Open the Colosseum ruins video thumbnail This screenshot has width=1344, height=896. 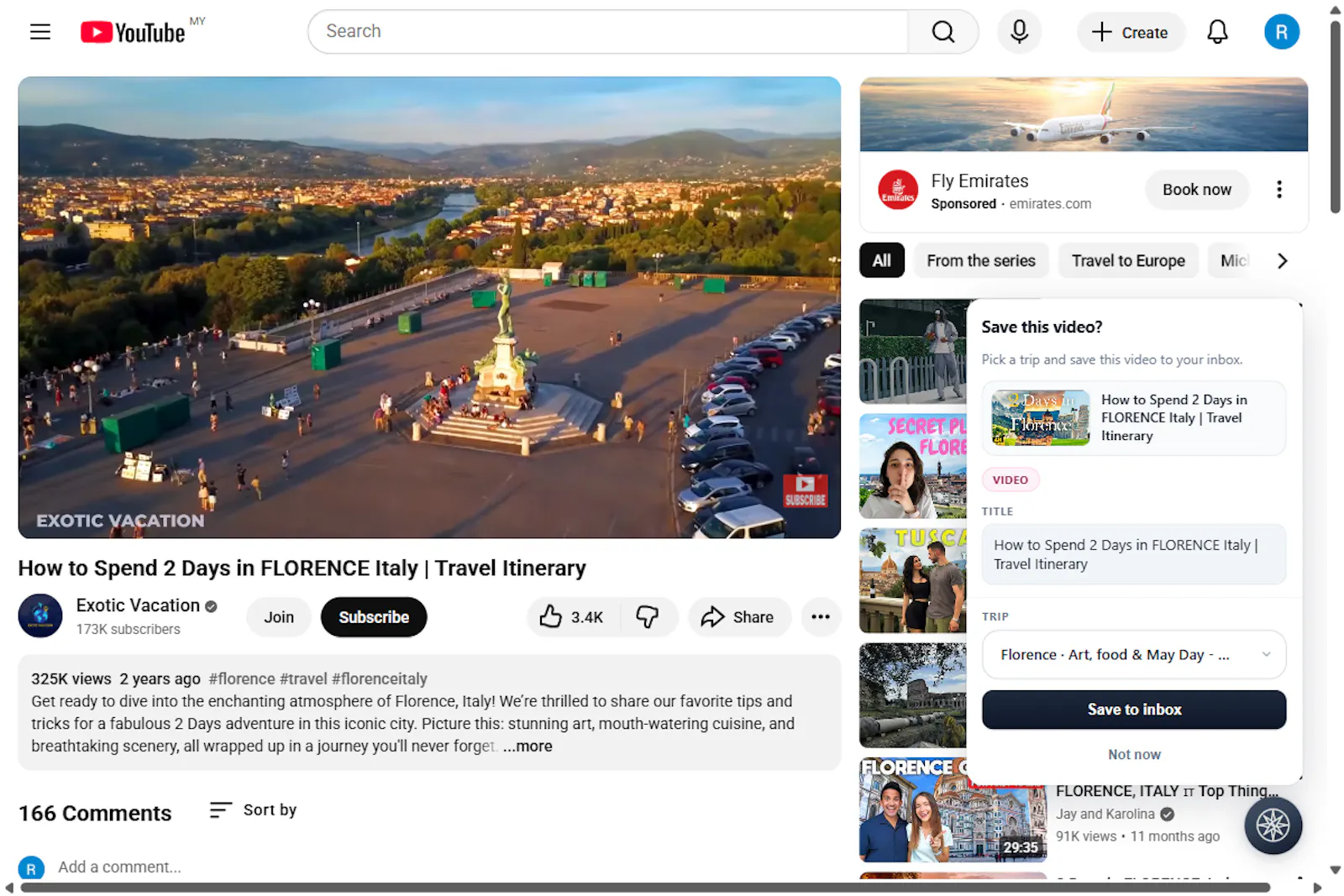913,695
